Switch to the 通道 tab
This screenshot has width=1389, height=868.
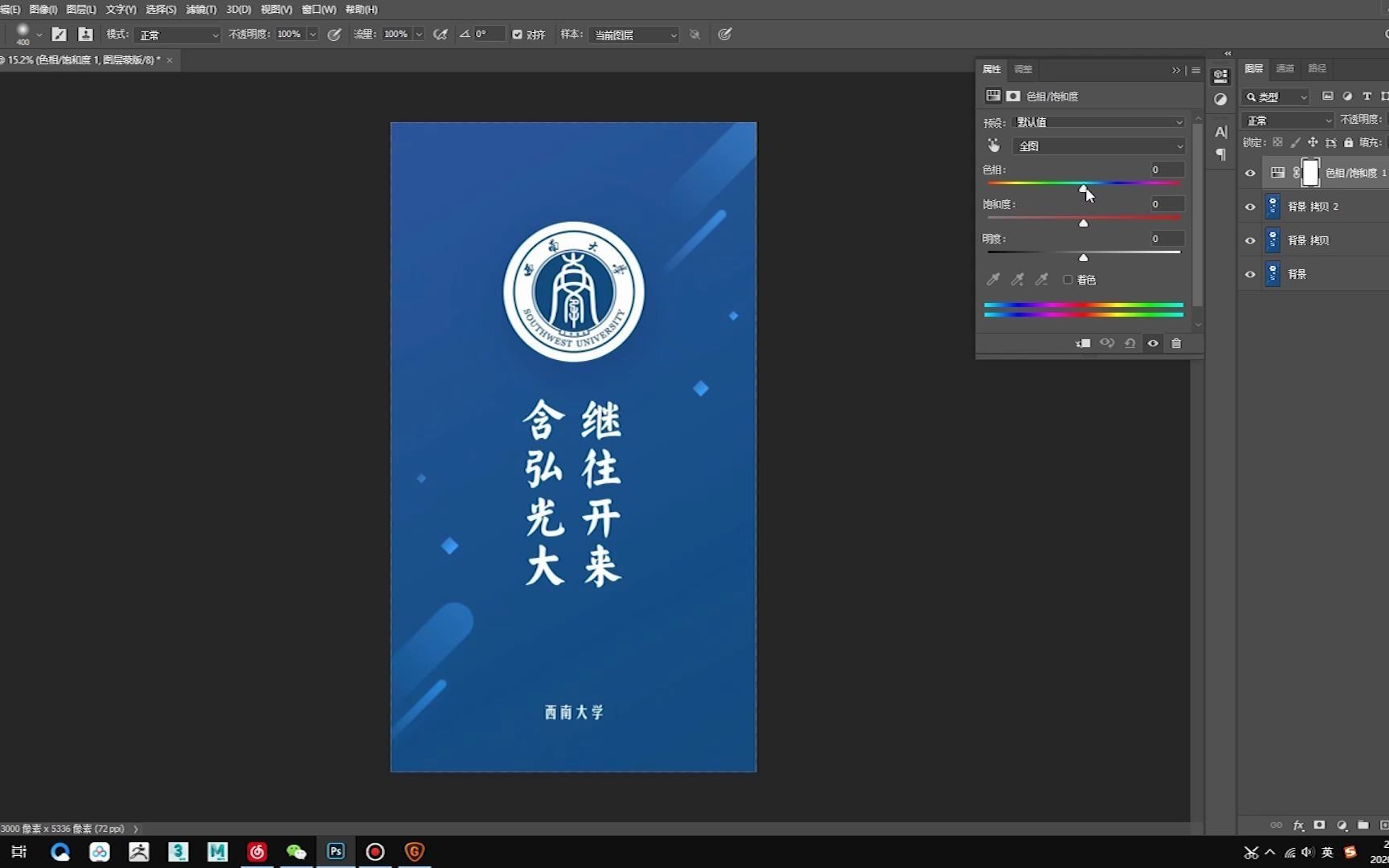[1285, 68]
